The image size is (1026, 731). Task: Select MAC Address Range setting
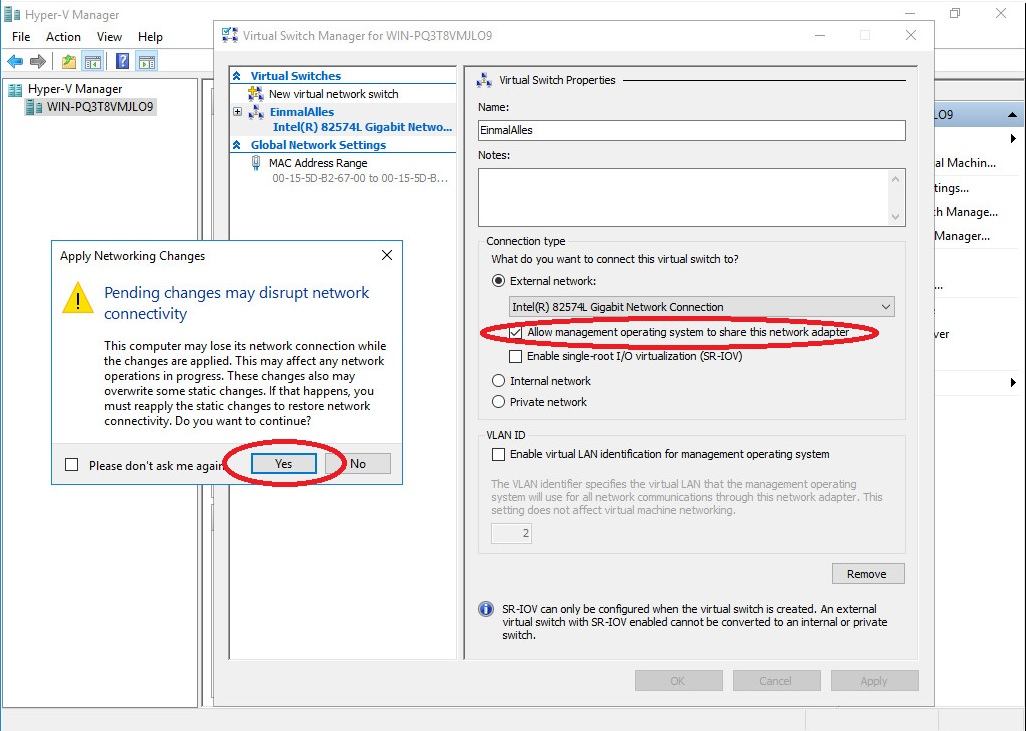click(x=318, y=163)
